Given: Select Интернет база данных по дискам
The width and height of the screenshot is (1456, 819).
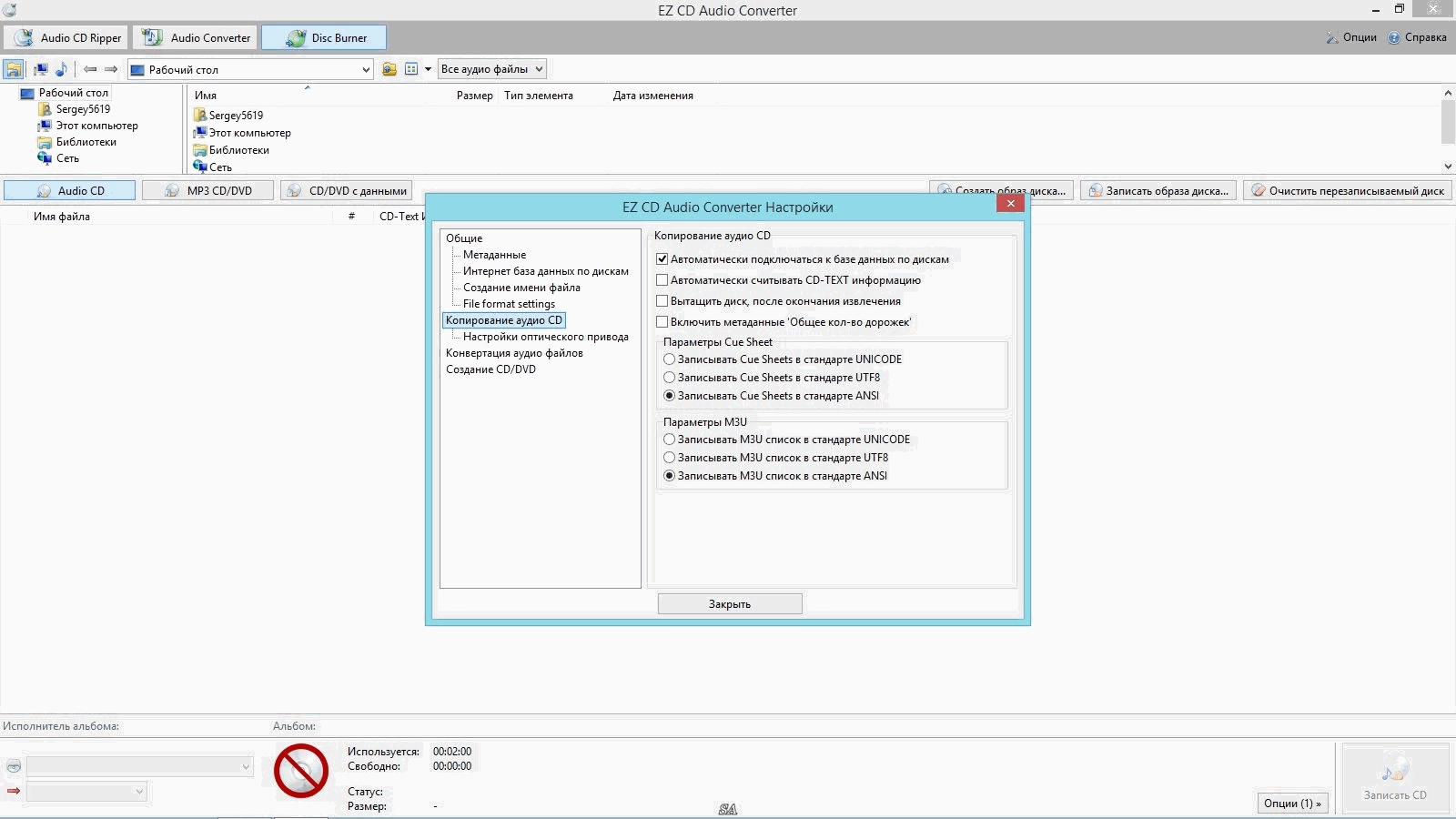Looking at the screenshot, I should pos(545,271).
